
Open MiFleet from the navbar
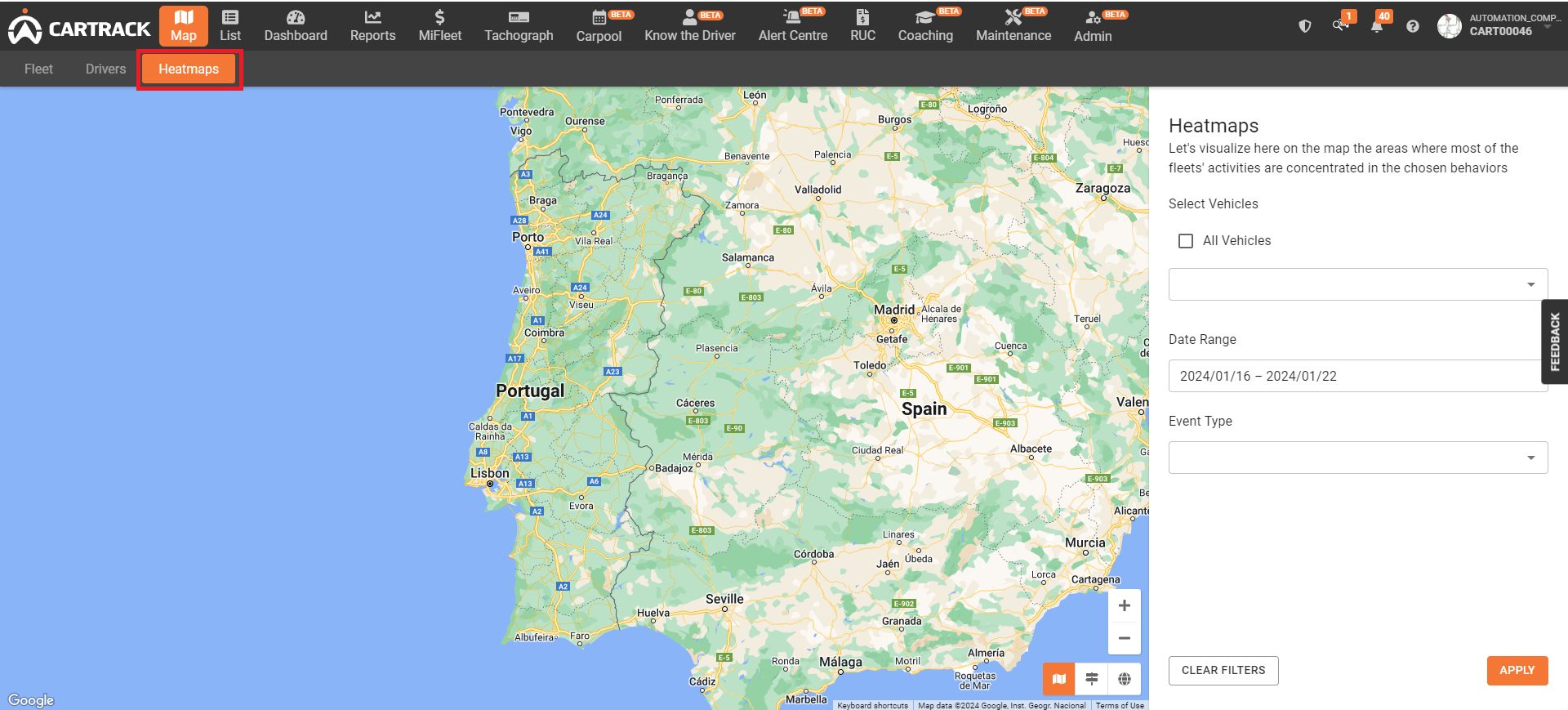coord(439,26)
